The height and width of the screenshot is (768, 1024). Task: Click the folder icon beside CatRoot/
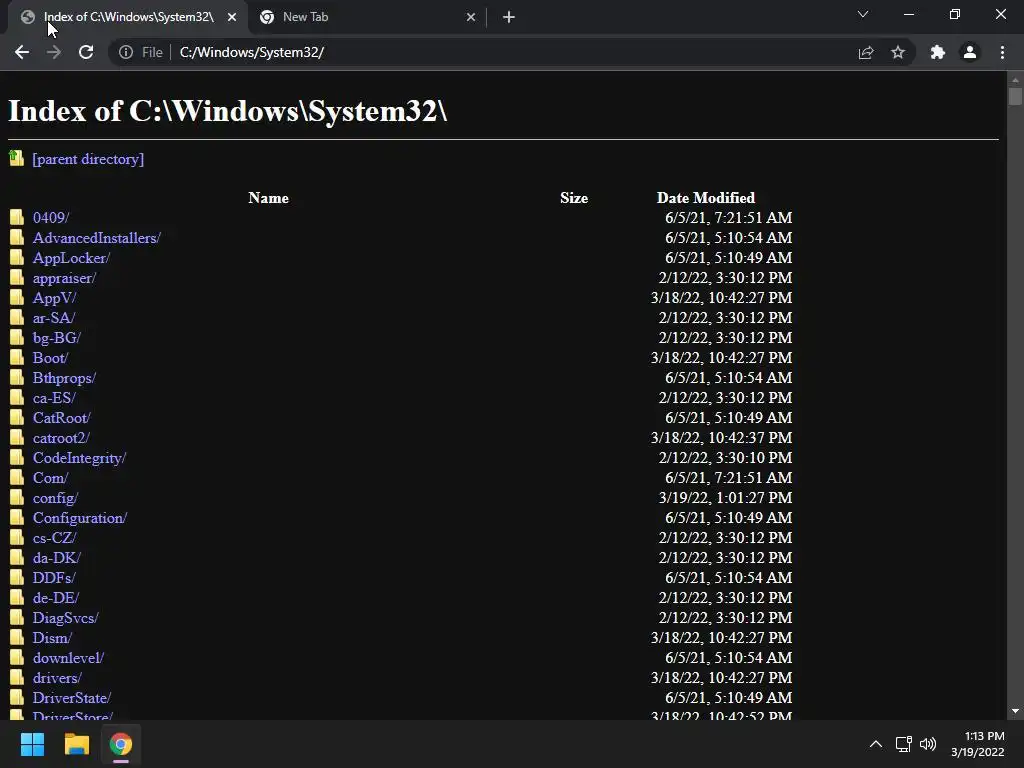click(17, 417)
